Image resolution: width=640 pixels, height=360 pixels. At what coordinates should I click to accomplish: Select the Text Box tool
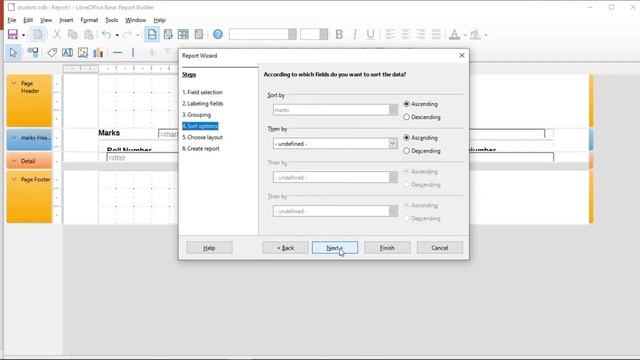(x=67, y=53)
